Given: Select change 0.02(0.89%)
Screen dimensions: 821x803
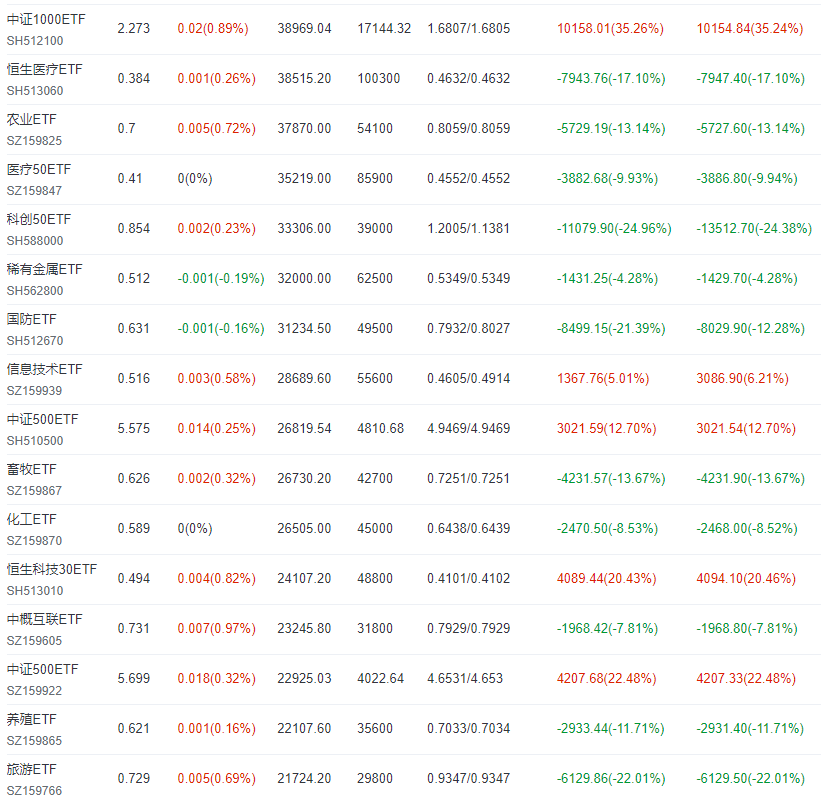Looking at the screenshot, I should point(213,28).
